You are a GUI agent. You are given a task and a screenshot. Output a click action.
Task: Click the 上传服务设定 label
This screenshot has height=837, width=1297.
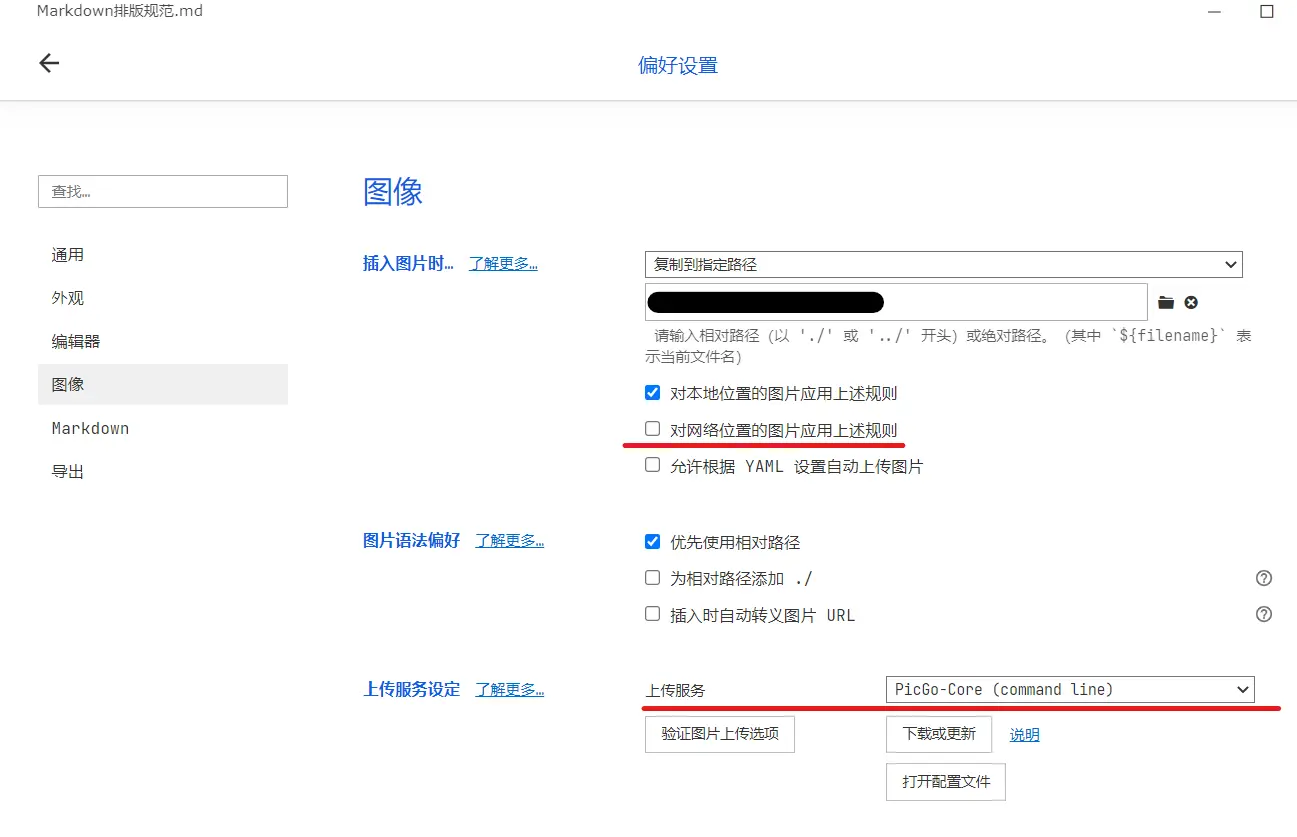coord(411,690)
